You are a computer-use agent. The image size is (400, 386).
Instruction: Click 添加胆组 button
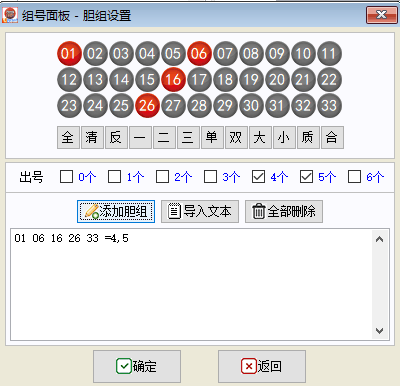click(116, 211)
